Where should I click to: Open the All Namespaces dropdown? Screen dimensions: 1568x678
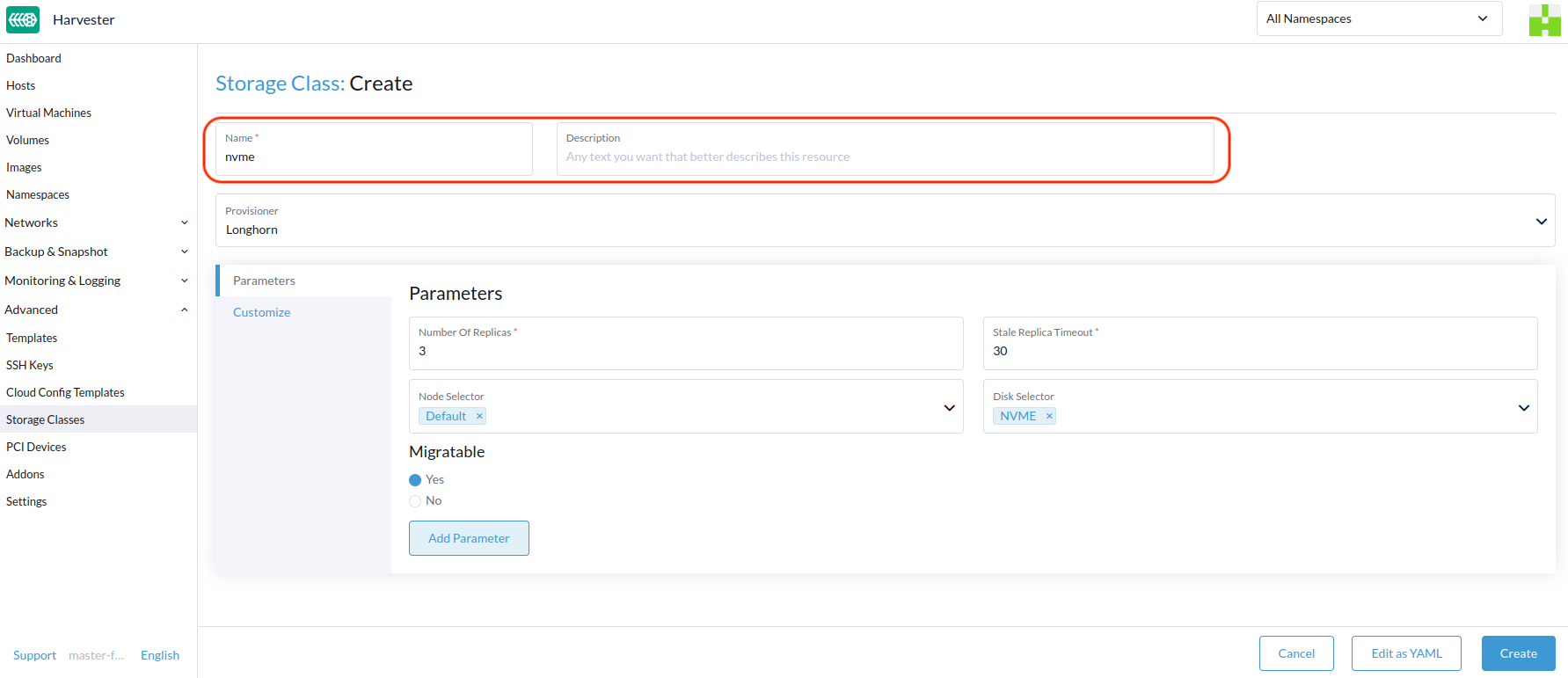1379,18
